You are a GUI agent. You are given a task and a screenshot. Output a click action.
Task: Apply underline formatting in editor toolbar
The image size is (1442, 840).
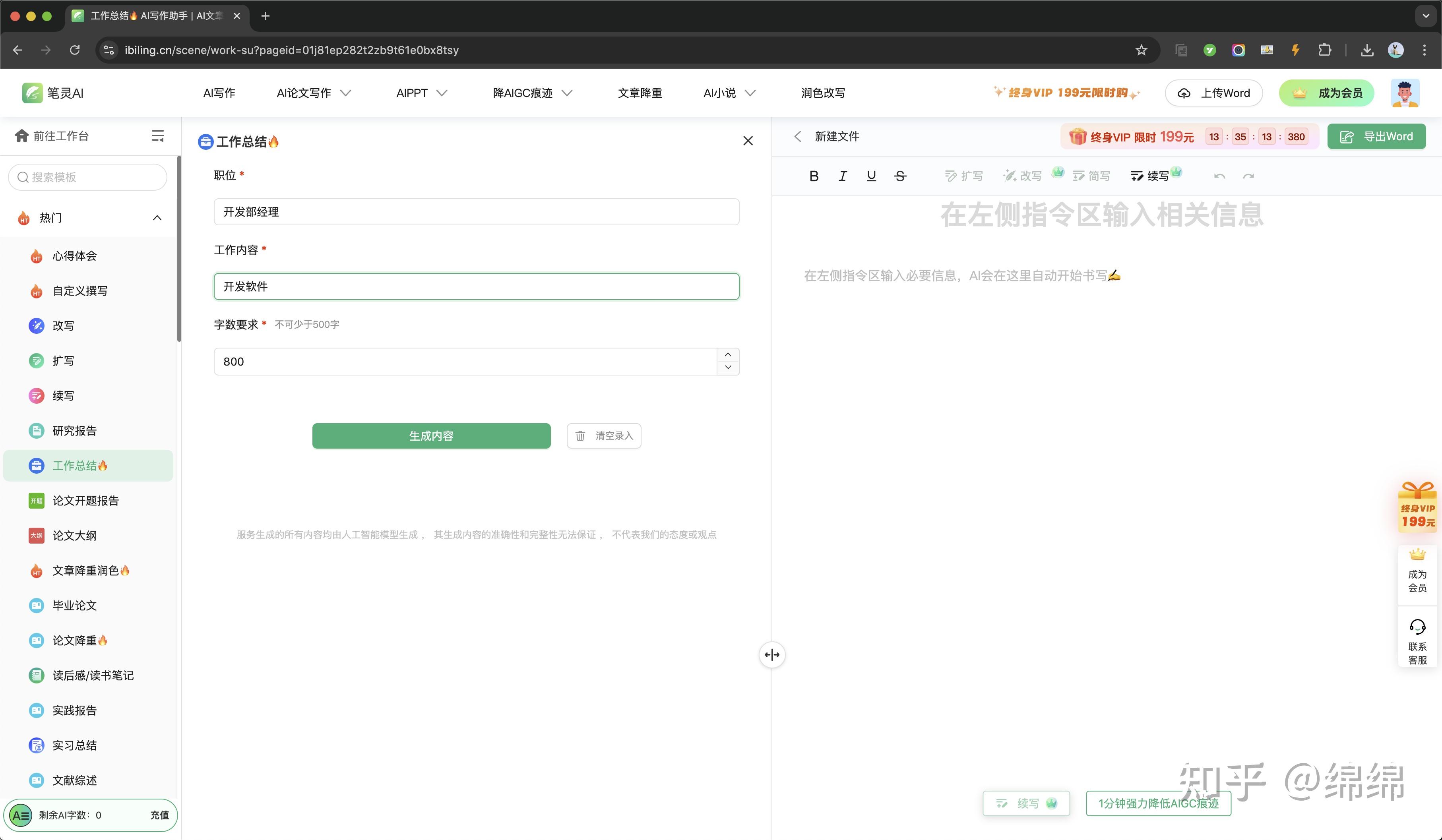pos(871,176)
